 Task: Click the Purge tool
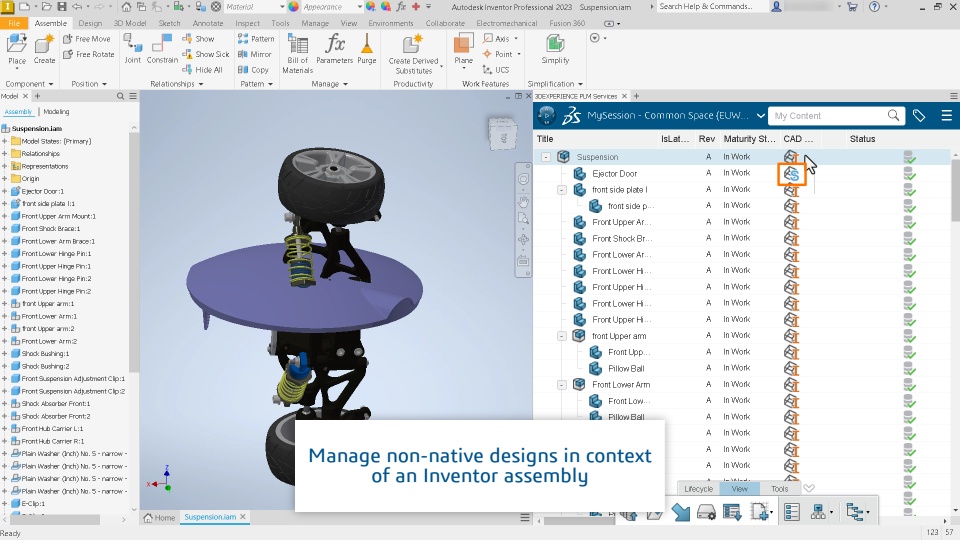pyautogui.click(x=366, y=49)
